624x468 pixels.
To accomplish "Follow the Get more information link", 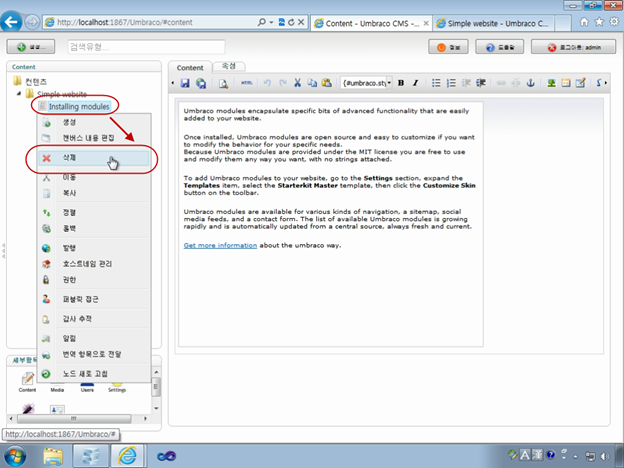I will [220, 245].
